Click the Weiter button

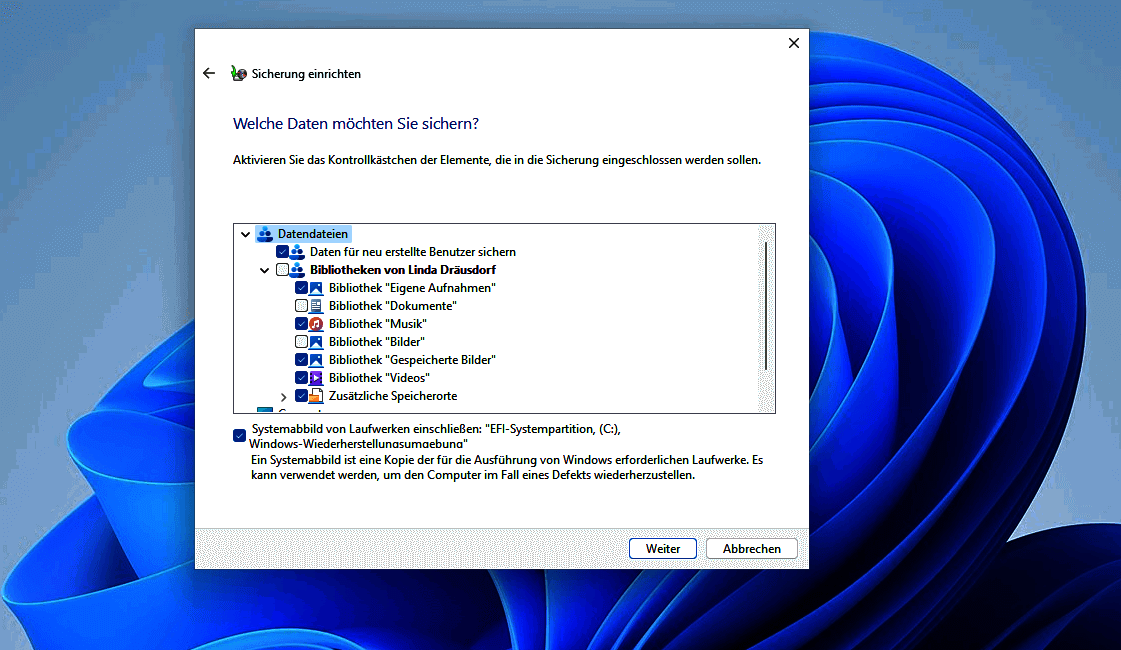tap(663, 548)
